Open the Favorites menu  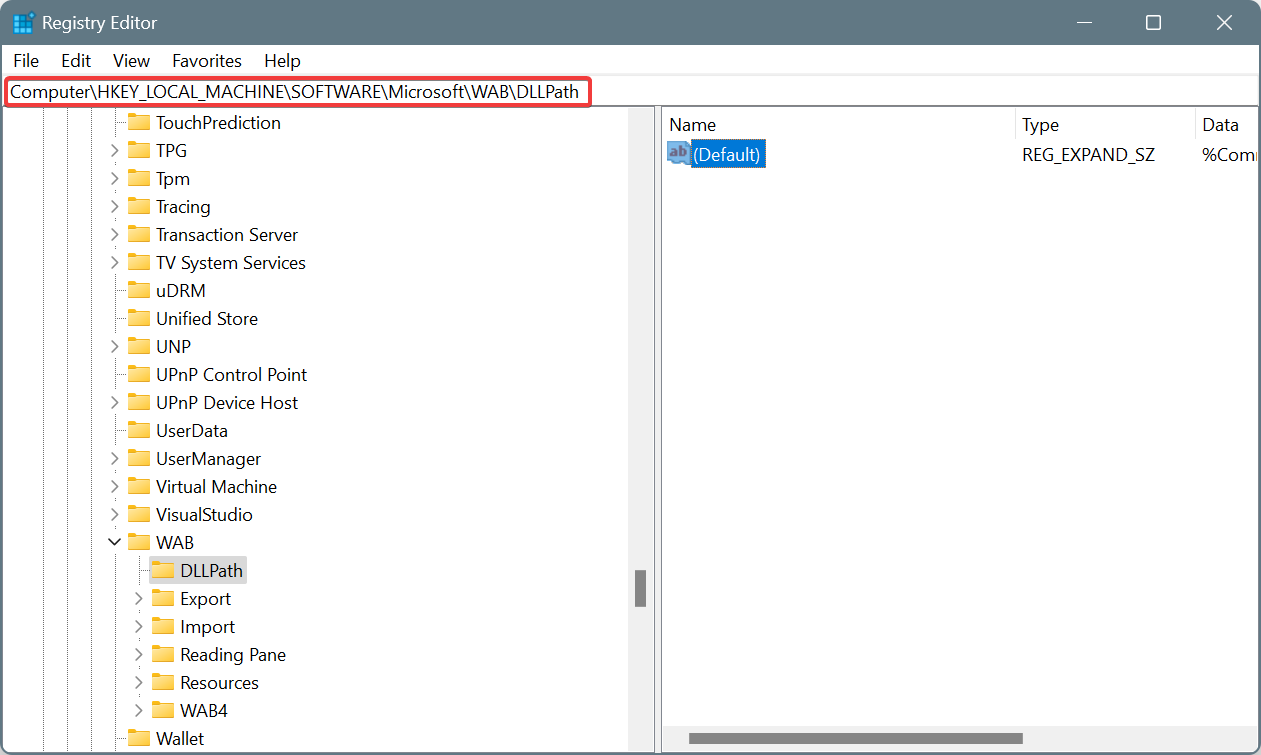207,61
